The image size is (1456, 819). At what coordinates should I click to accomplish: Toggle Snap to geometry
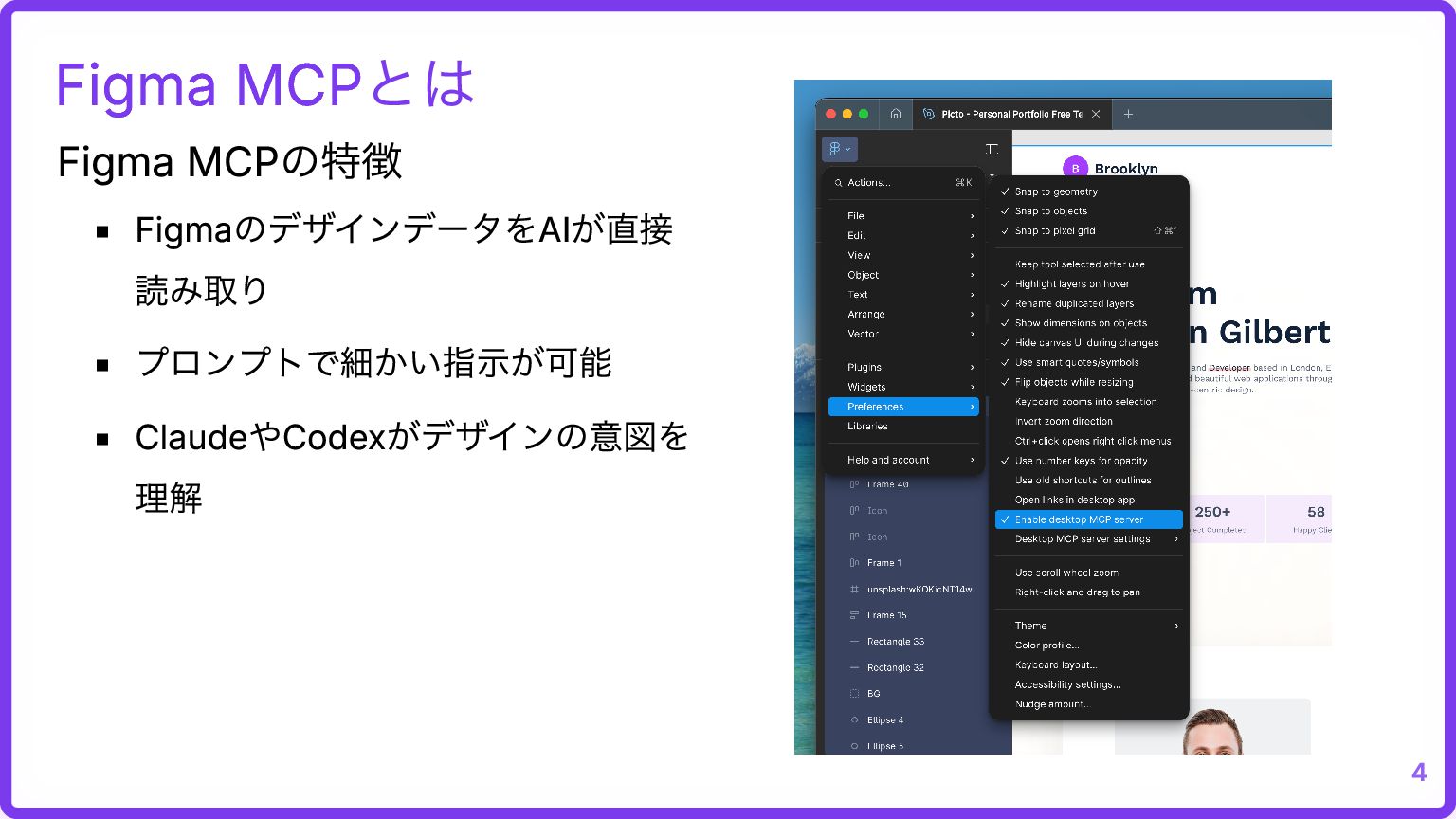pyautogui.click(x=1089, y=191)
